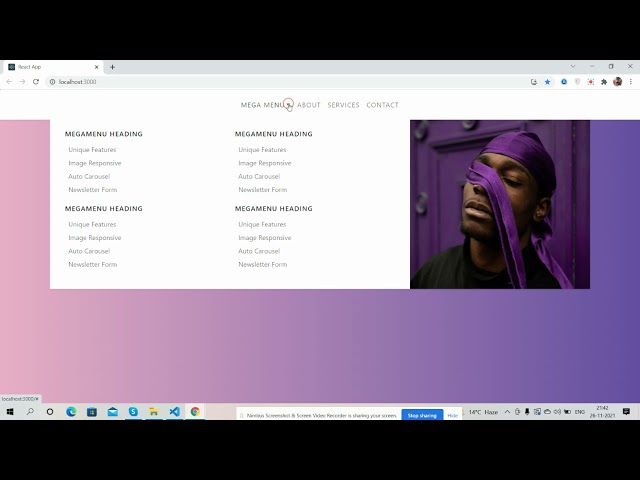Click the browser forward arrow

point(22,82)
